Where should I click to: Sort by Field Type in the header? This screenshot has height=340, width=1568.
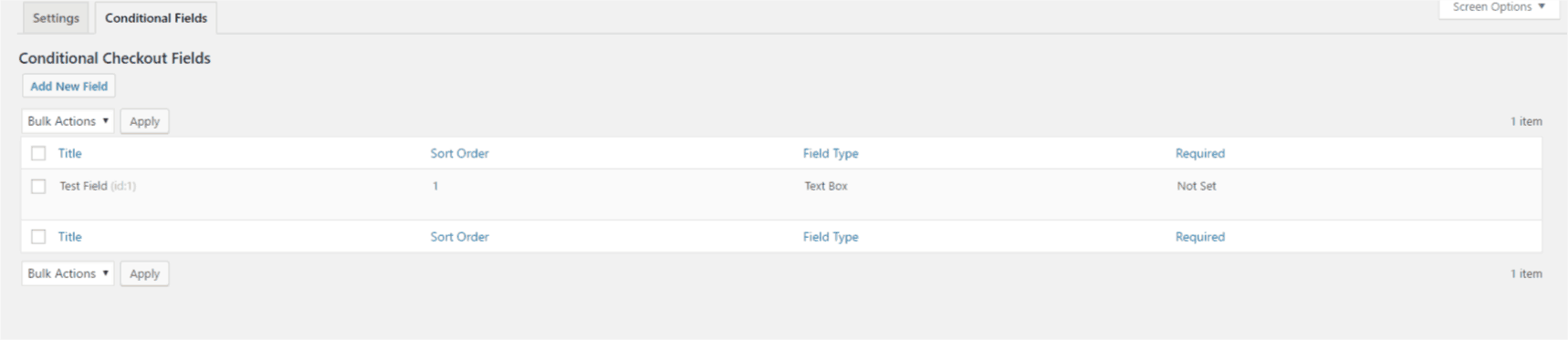[x=831, y=153]
